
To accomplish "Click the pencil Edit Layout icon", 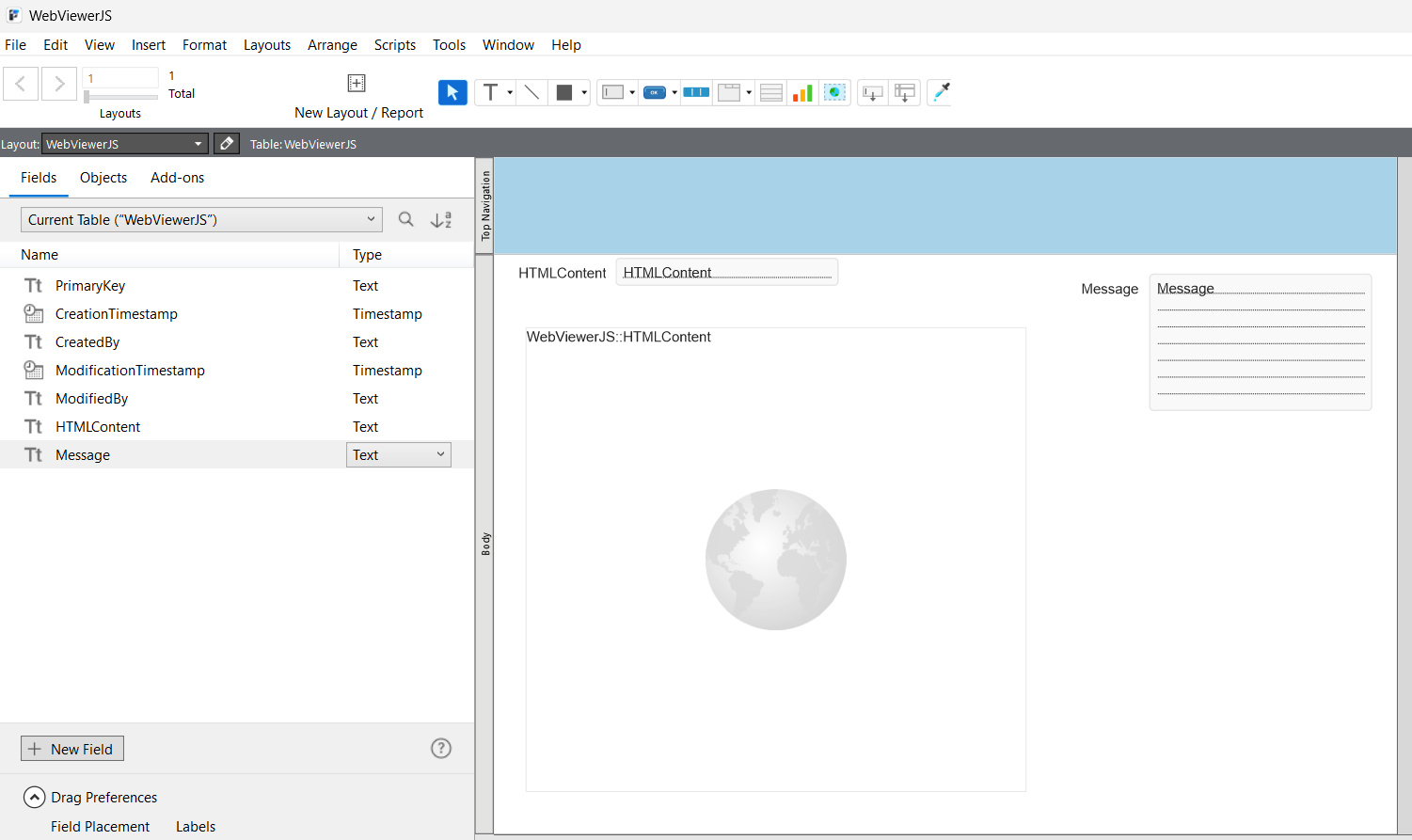I will 226,144.
